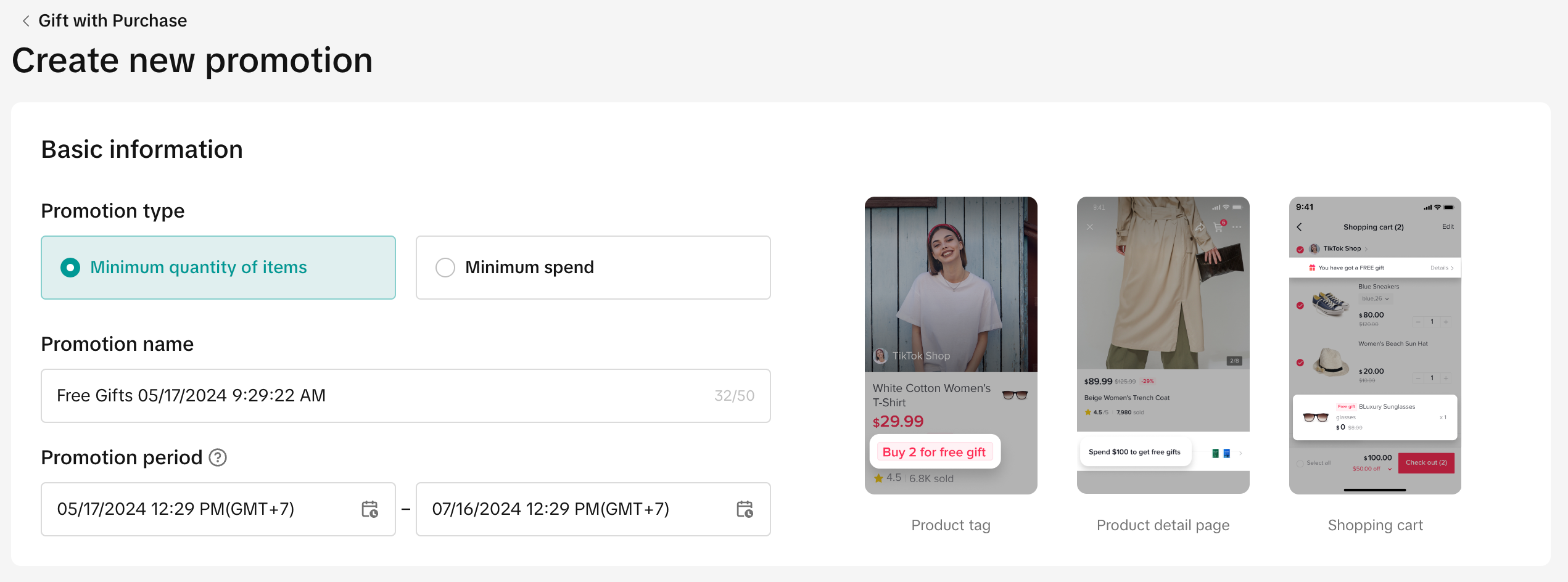
Task: Select the Minimum spend radio option
Action: tap(445, 268)
